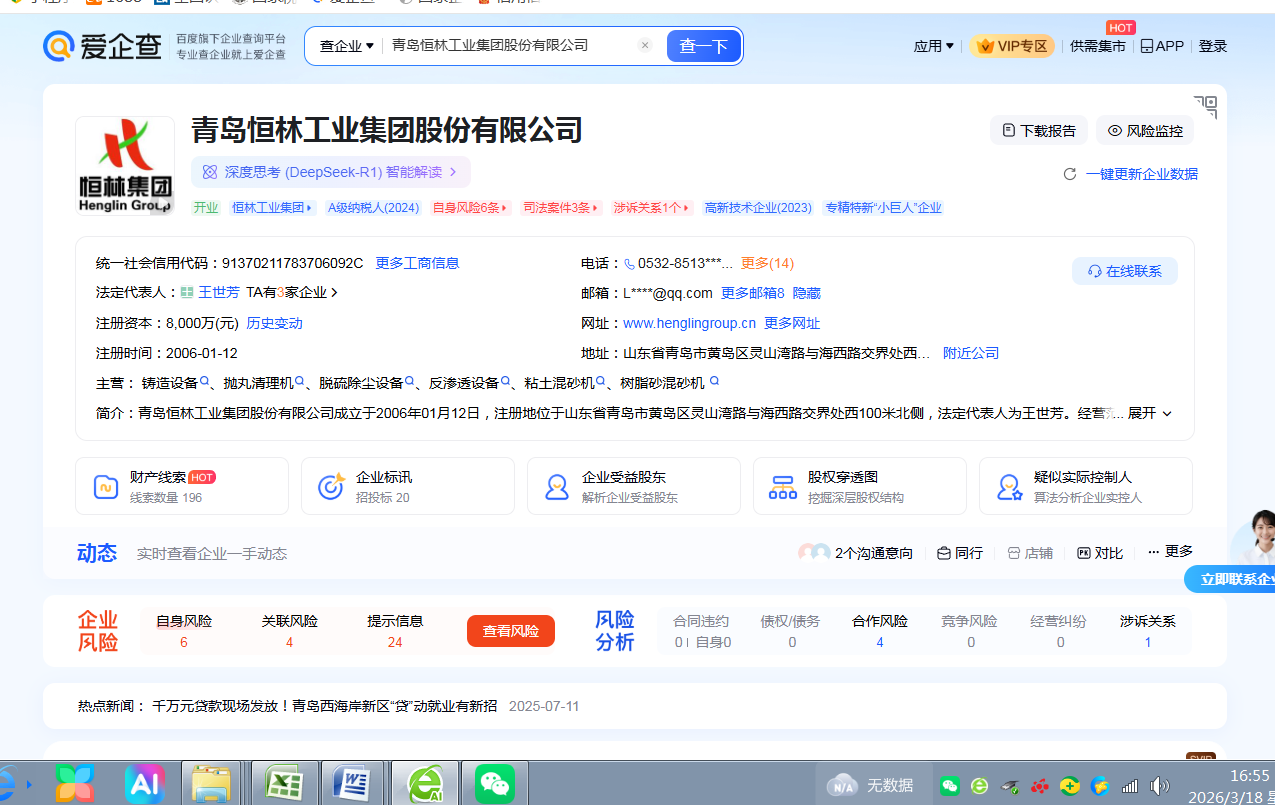Screen dimensions: 1275x805
Task: Click into the company name search field
Action: tap(510, 46)
